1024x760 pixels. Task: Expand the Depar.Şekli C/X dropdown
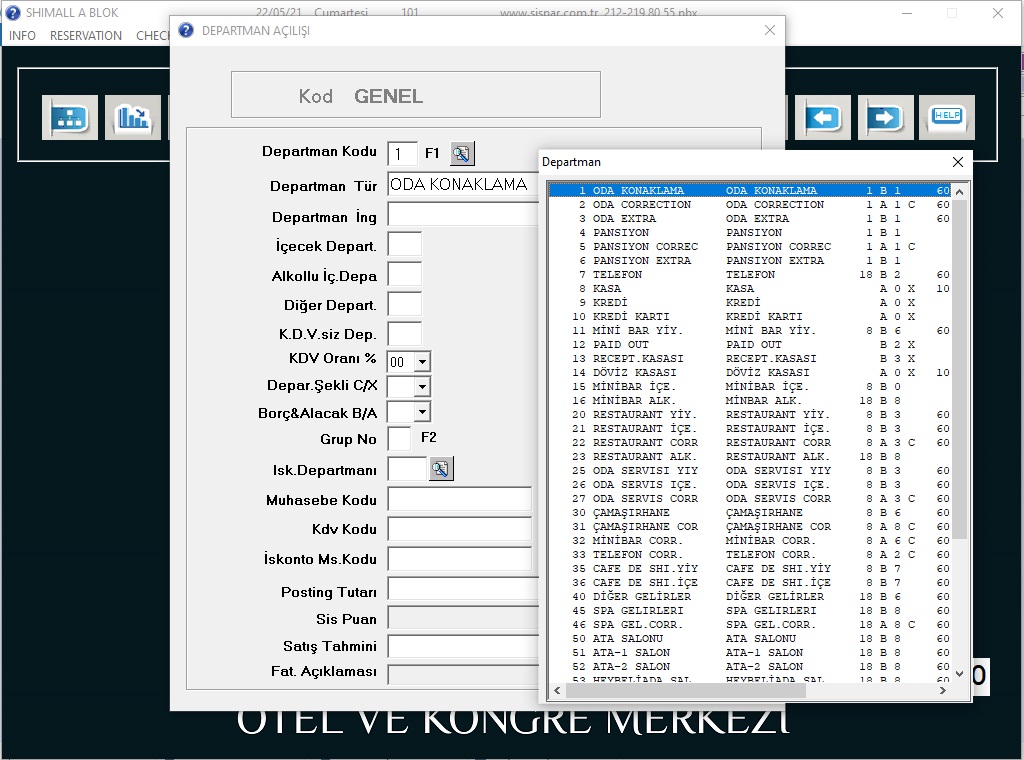423,387
